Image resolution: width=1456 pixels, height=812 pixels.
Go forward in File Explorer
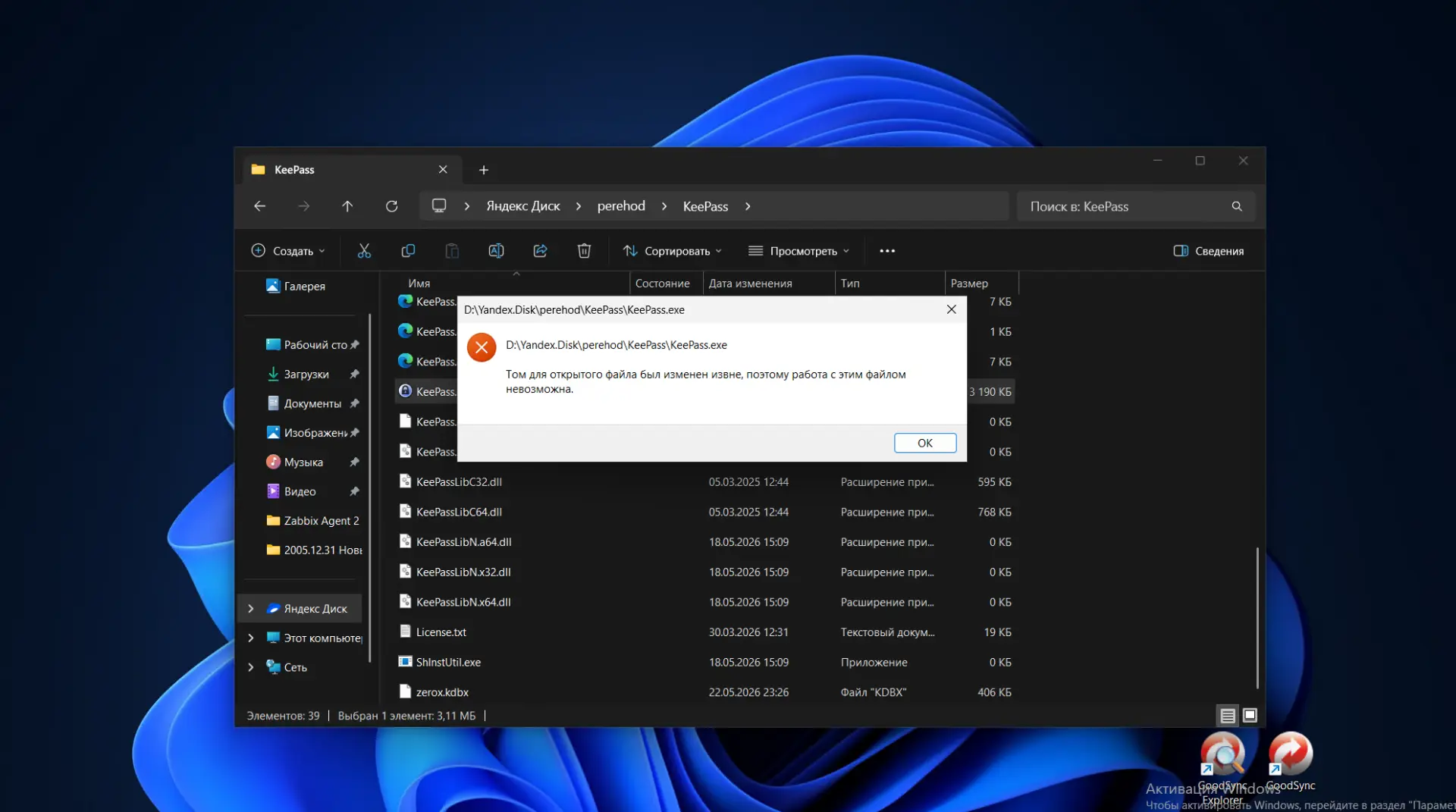pos(304,206)
